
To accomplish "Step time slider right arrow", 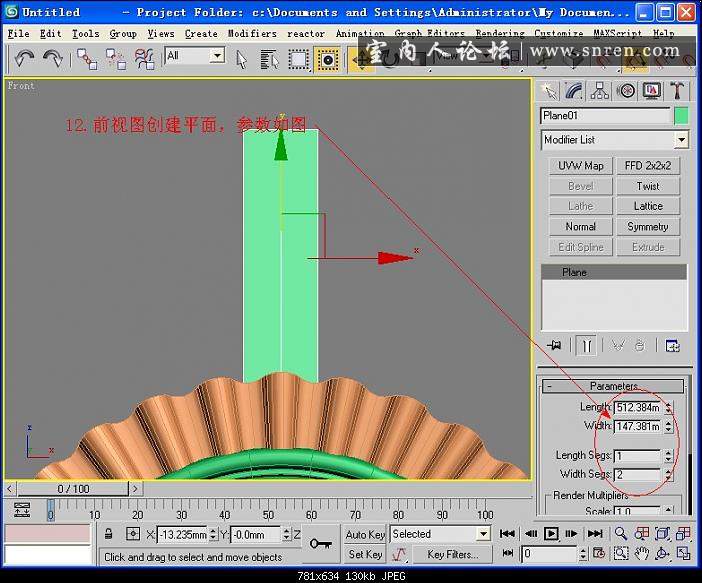I will [x=135, y=489].
